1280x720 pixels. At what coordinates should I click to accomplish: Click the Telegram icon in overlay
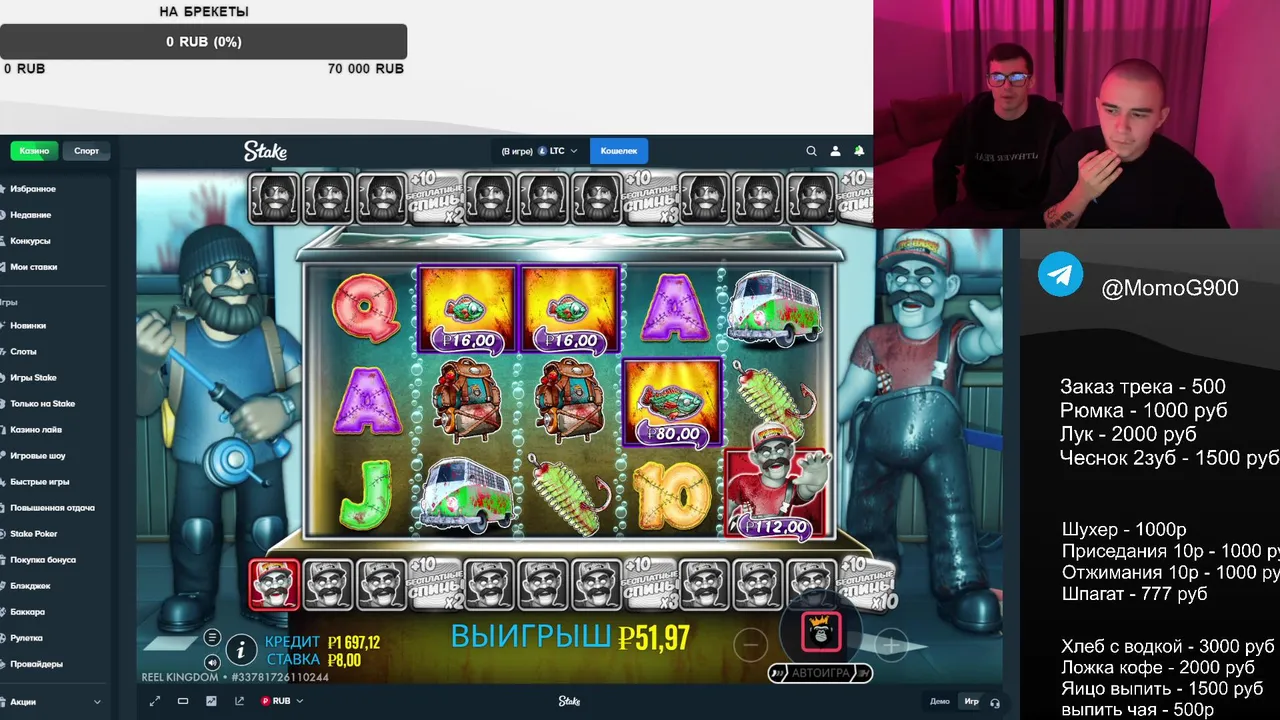(1060, 274)
